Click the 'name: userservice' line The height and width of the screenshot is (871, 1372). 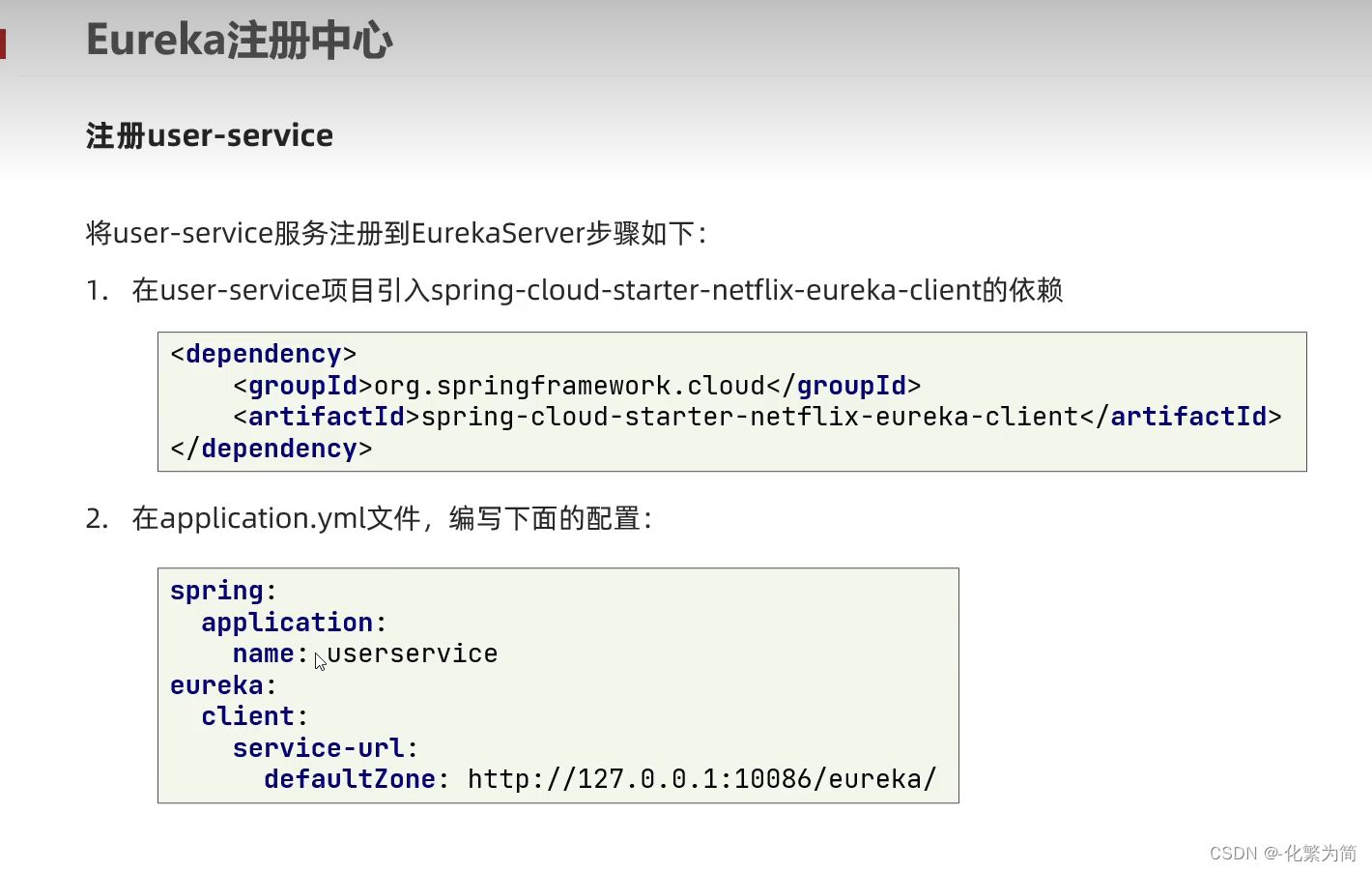click(365, 653)
